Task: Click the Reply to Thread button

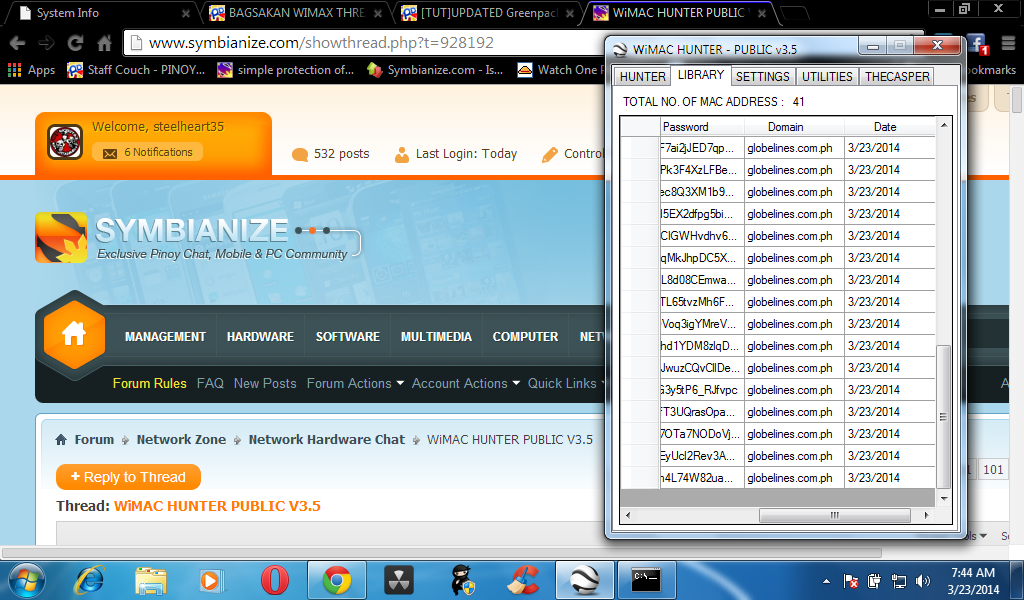Action: point(128,477)
